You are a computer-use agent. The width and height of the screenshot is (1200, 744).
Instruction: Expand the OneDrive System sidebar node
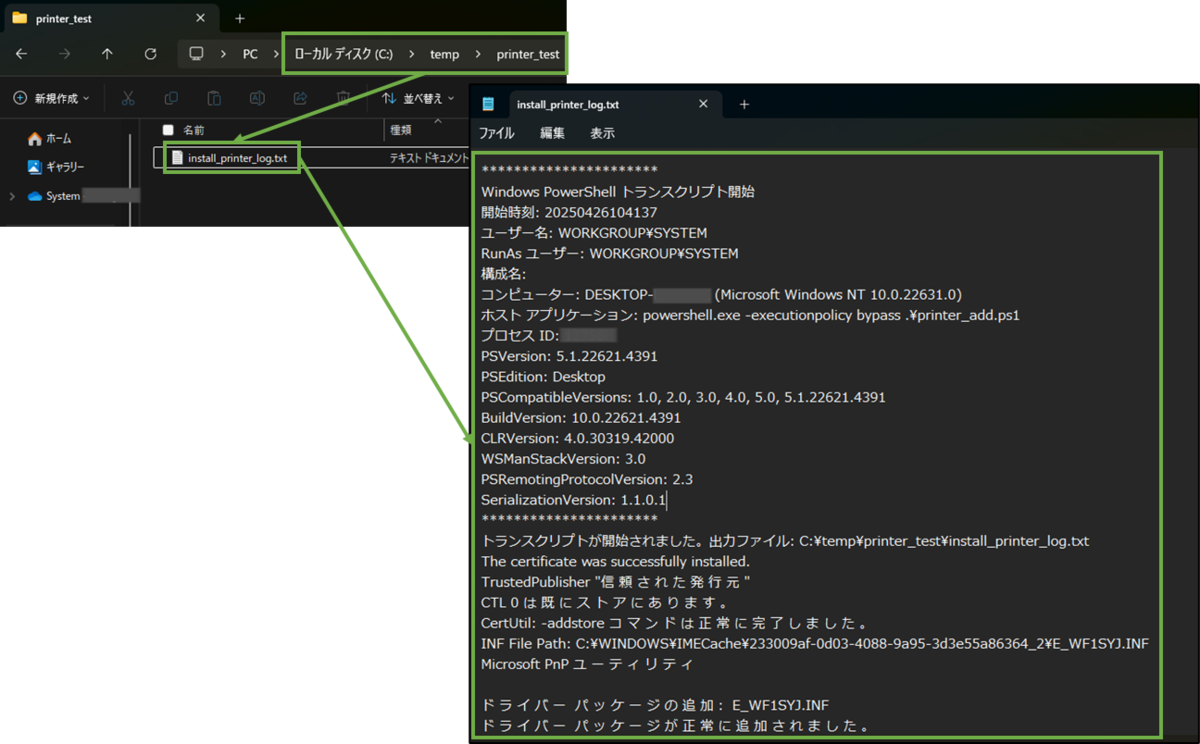(12, 196)
